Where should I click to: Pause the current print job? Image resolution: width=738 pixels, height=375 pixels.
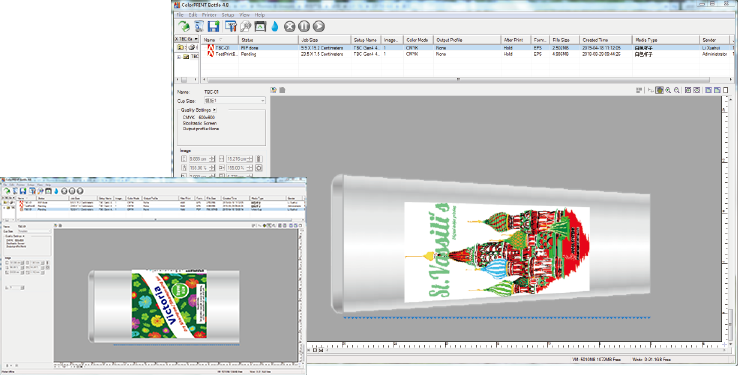[304, 26]
